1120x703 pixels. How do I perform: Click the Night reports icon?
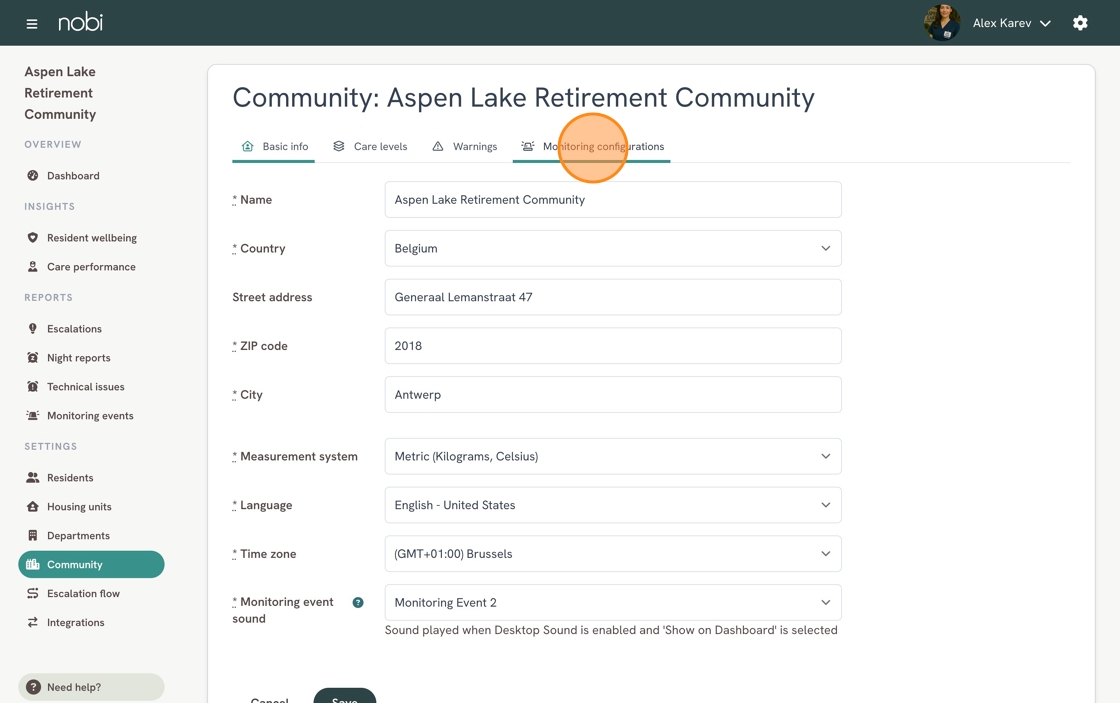point(33,358)
